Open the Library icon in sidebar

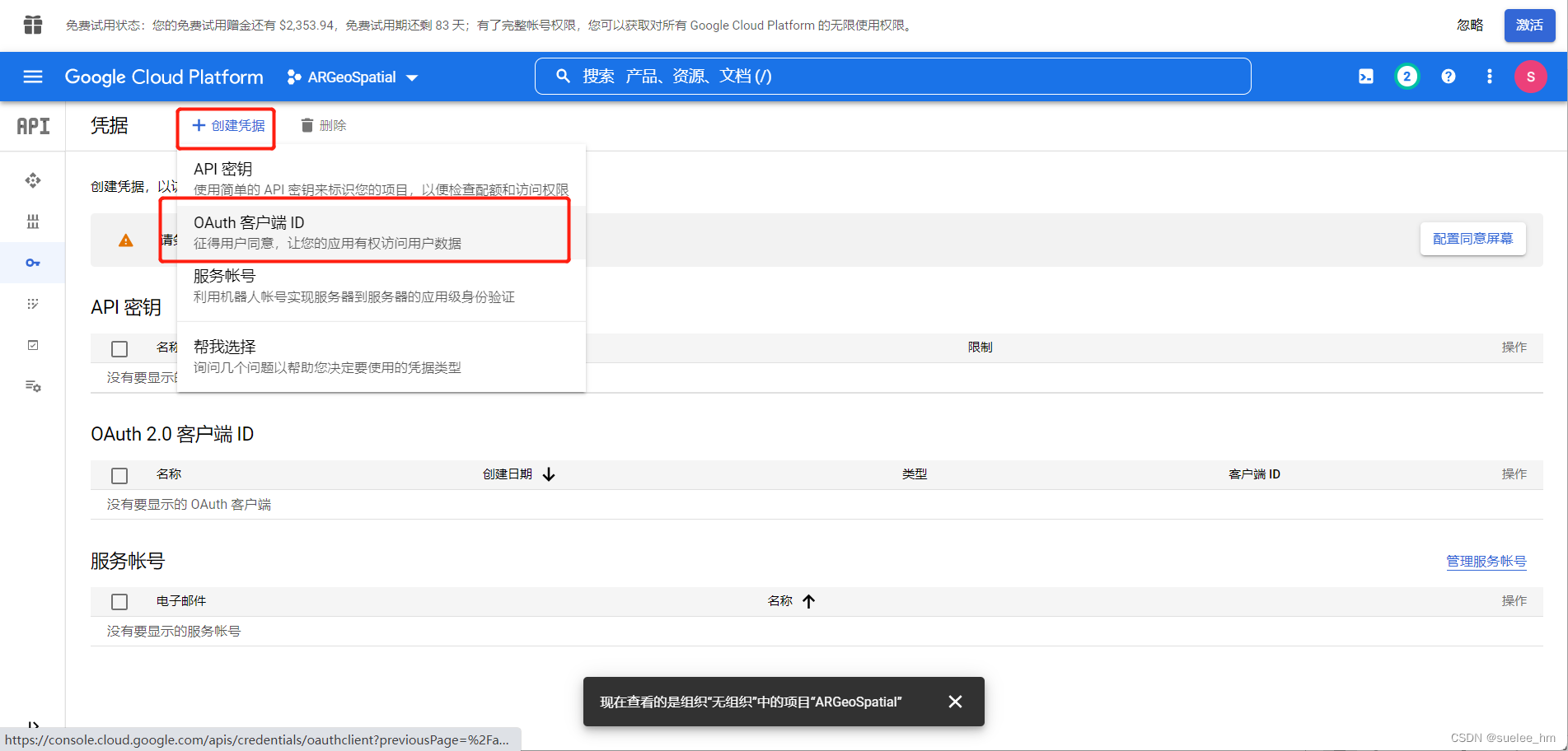pyautogui.click(x=33, y=222)
